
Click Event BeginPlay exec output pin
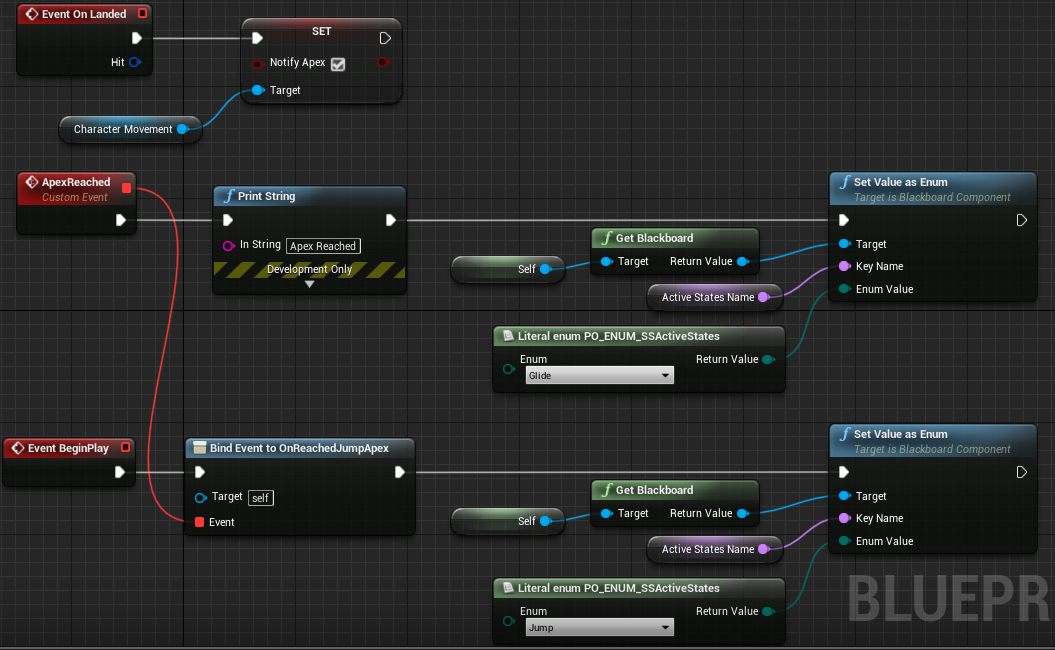120,472
